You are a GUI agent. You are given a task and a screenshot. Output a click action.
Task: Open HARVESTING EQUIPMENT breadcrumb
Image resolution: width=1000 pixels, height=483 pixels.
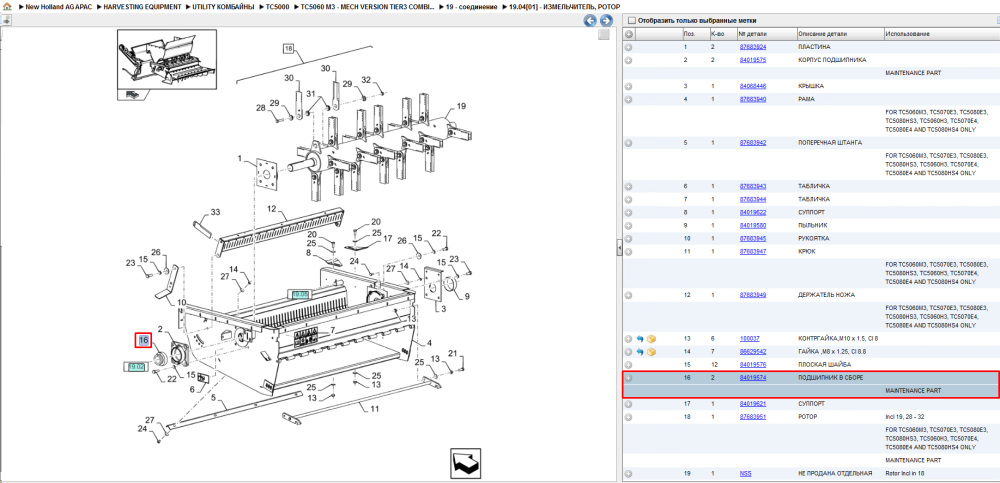point(143,6)
